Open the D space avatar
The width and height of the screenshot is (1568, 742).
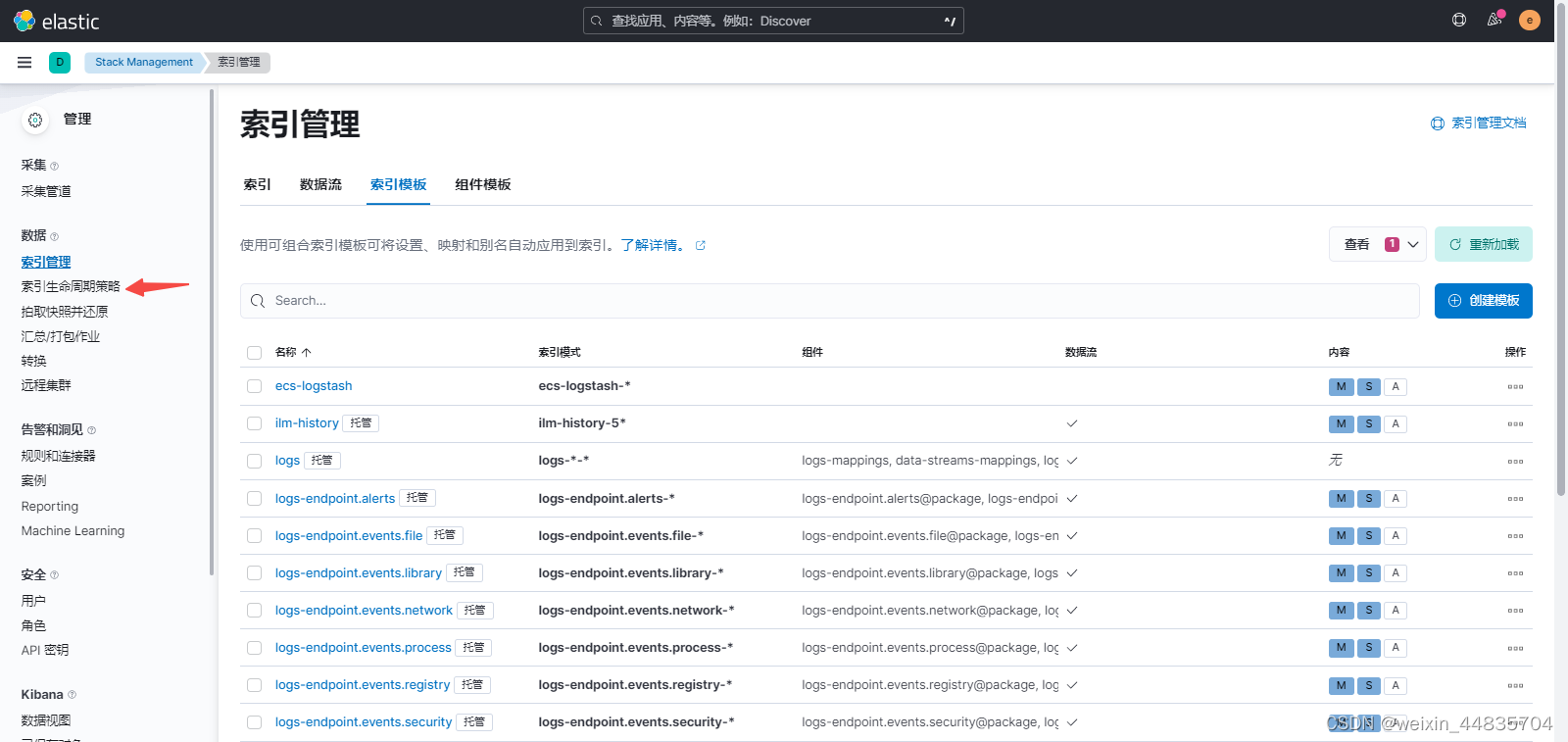click(60, 62)
